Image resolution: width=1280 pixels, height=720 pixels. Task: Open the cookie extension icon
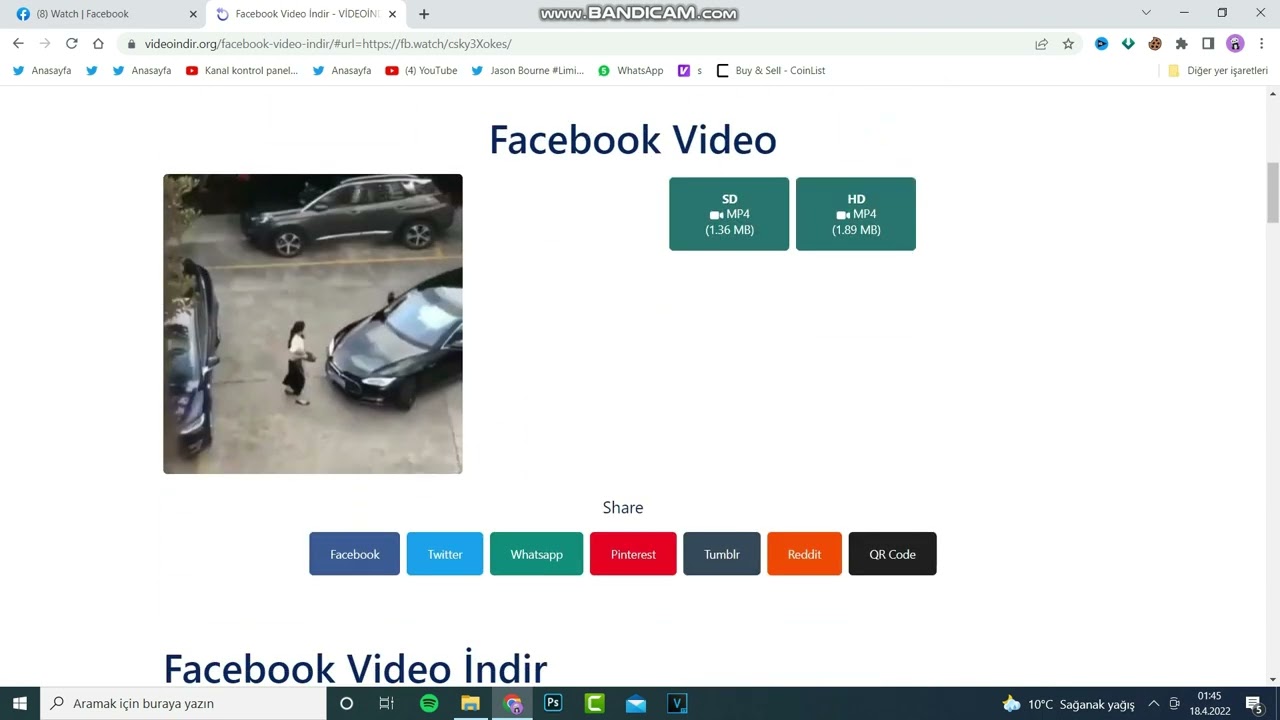pyautogui.click(x=1155, y=44)
